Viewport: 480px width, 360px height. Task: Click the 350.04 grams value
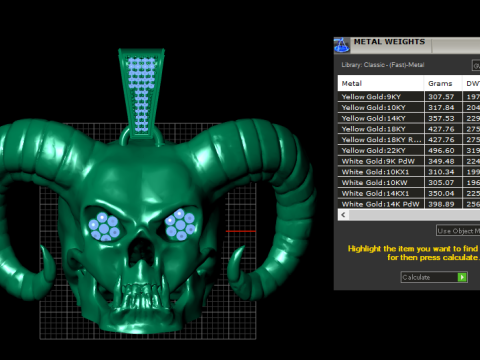(x=441, y=193)
